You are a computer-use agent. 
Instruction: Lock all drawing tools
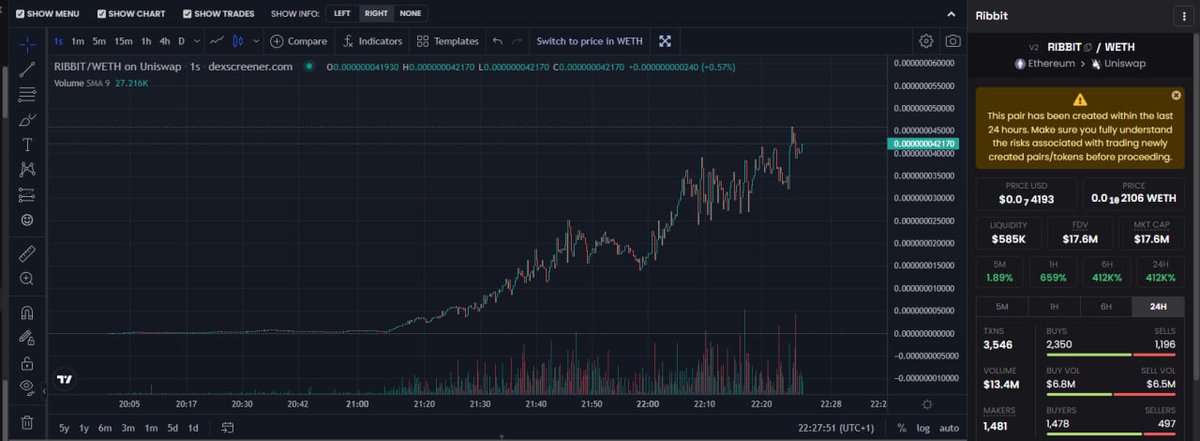28,362
